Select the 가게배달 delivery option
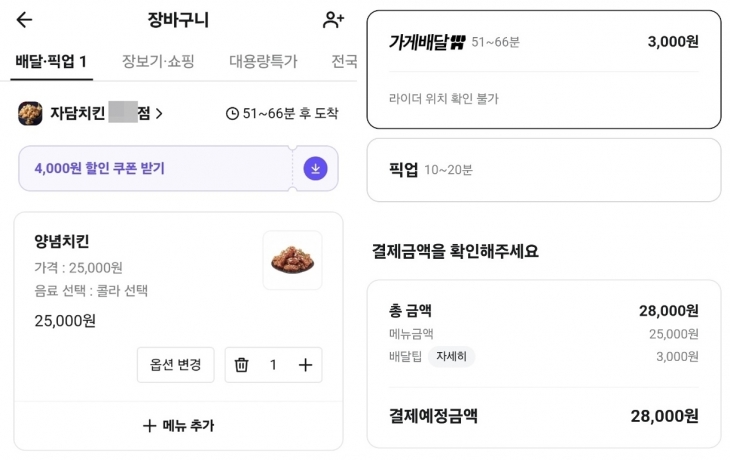The height and width of the screenshot is (460, 730). [x=543, y=69]
